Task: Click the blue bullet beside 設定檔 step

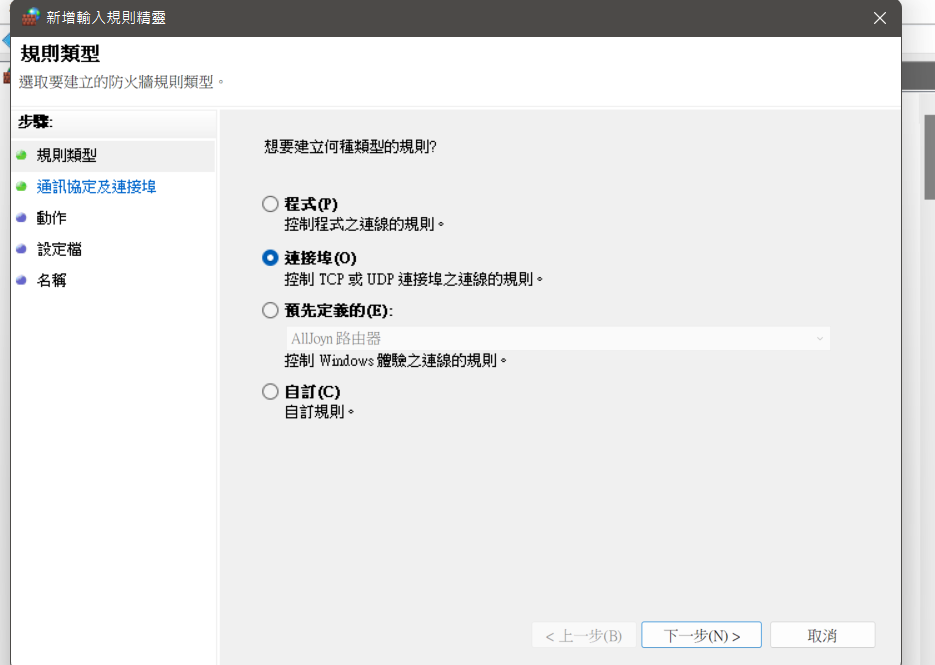Action: pyautogui.click(x=21, y=249)
